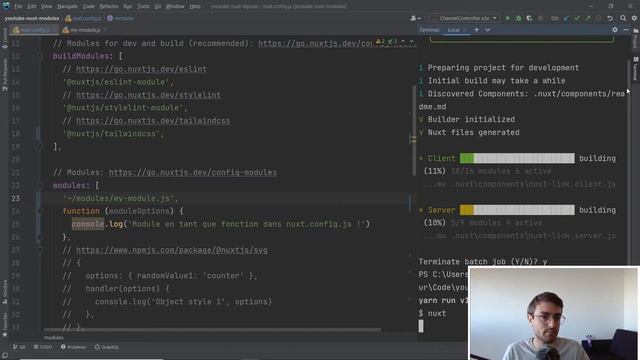Open the Git menu
The width and height of the screenshot is (640, 360).
(158, 6)
